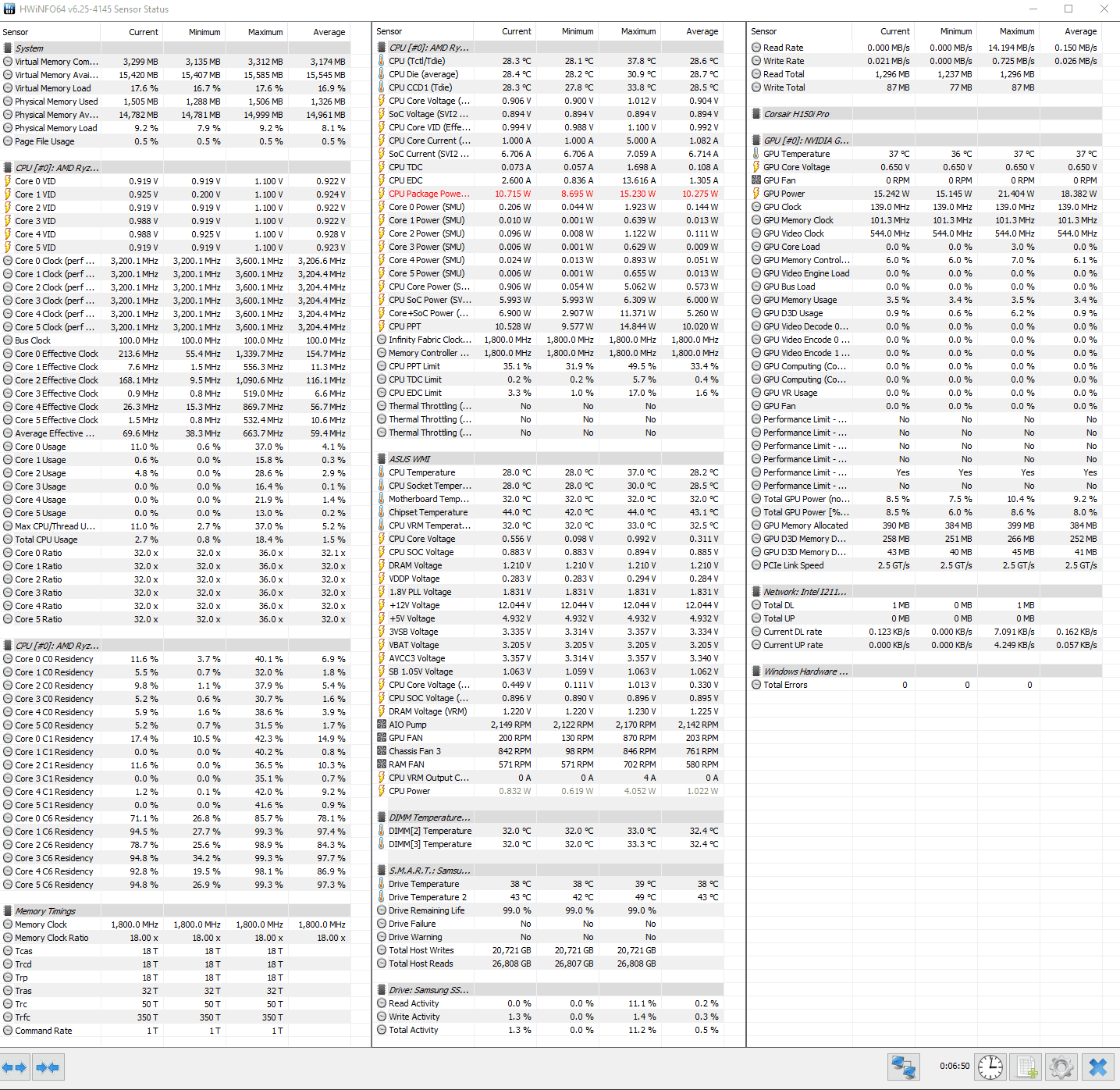Viewport: 1120px width, 1090px height.
Task: Click the elapsed time 0:06:50 display
Action: 955,1066
